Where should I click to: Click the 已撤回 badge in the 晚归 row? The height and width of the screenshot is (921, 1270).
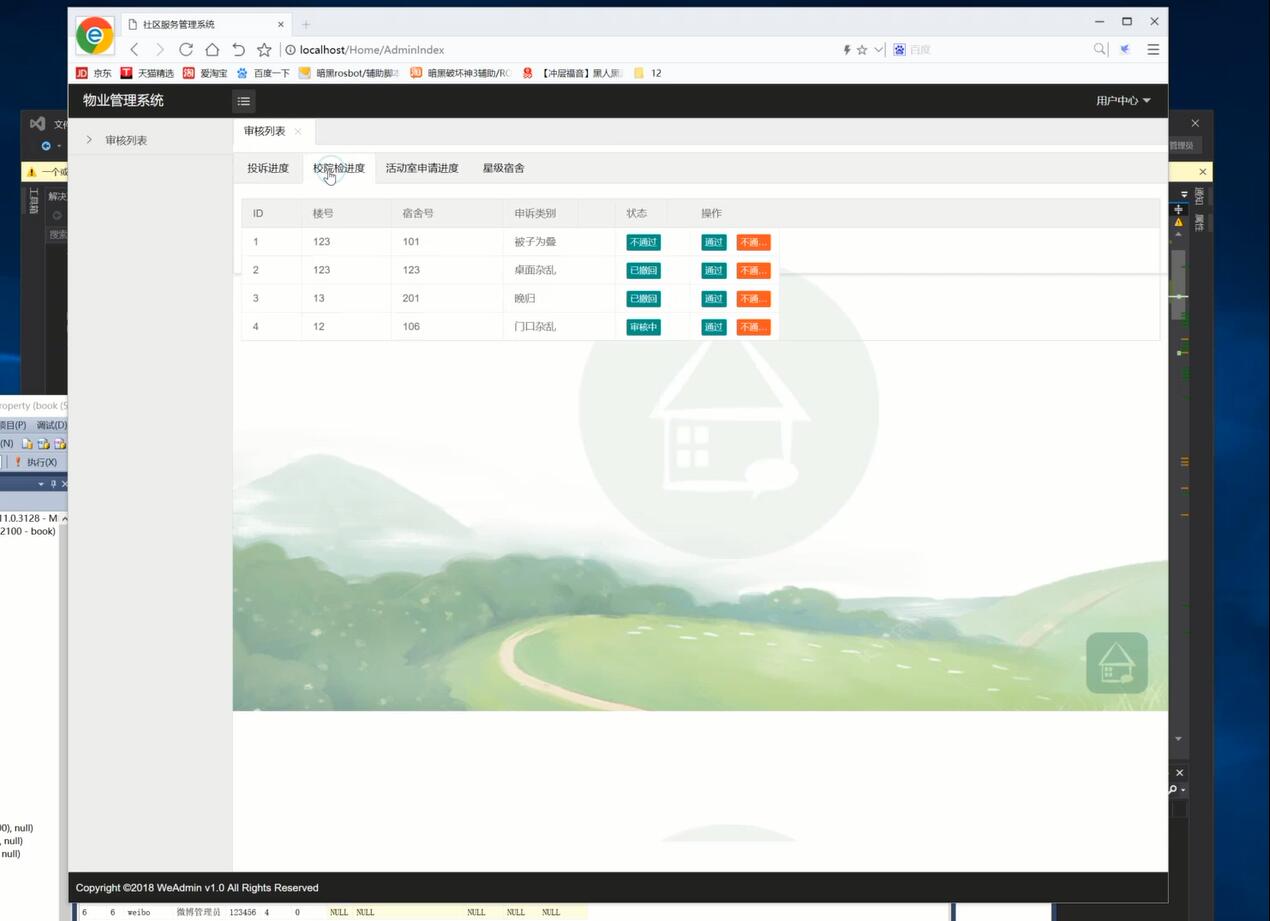pyautogui.click(x=643, y=298)
